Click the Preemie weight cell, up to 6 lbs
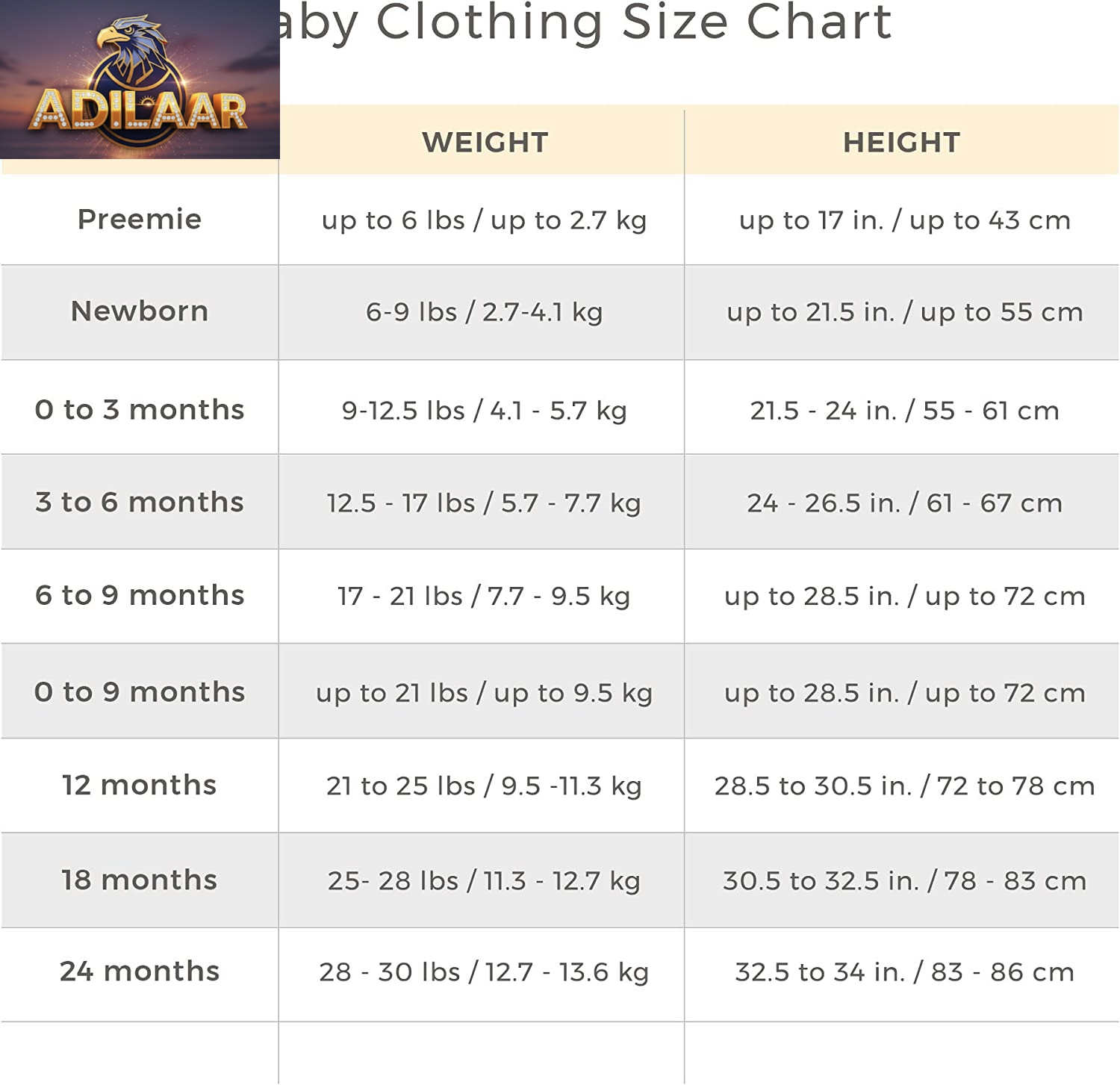The width and height of the screenshot is (1120, 1085). coord(484,220)
